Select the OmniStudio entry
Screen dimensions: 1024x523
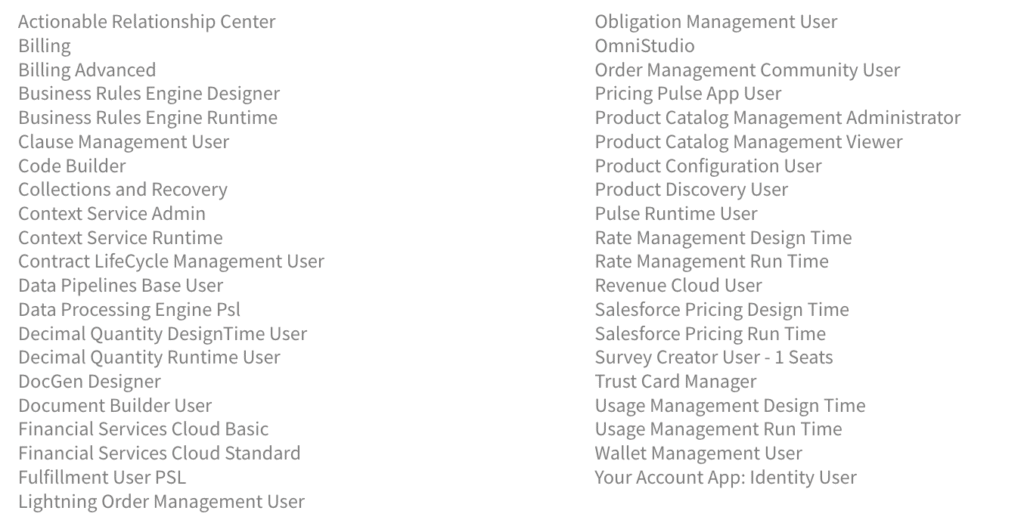pyautogui.click(x=644, y=46)
